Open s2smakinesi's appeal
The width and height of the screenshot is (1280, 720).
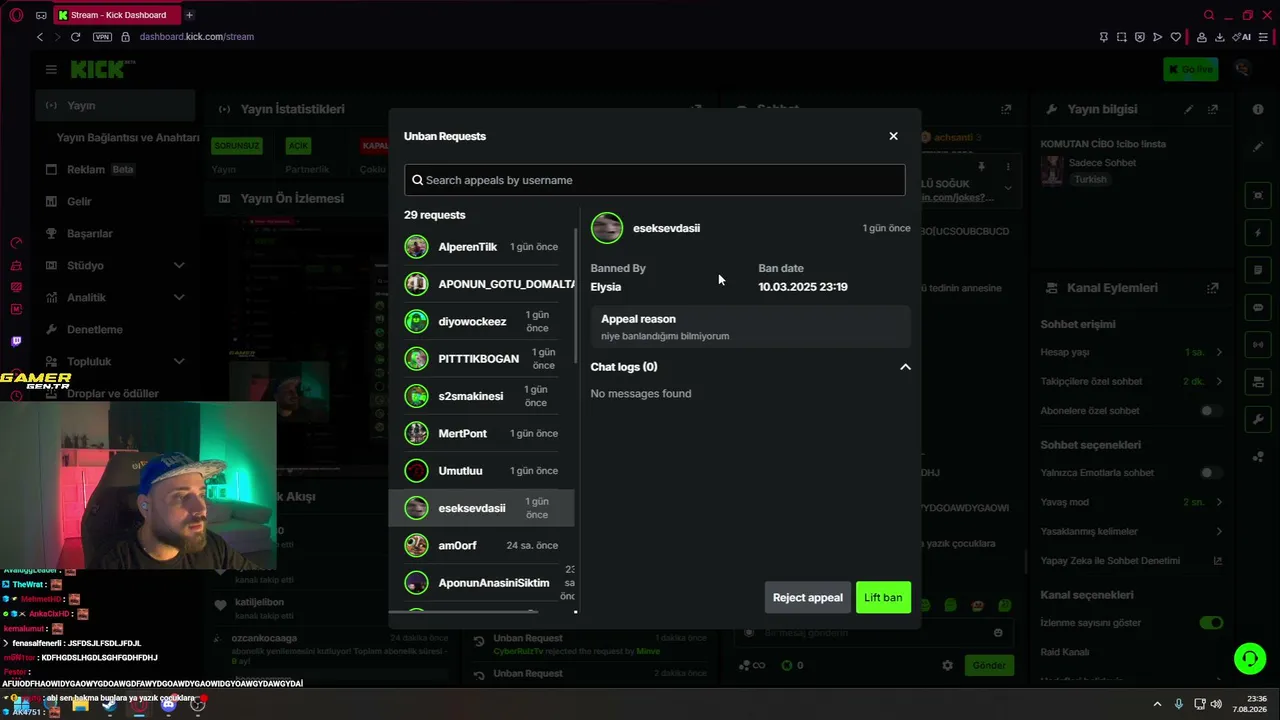tap(481, 396)
